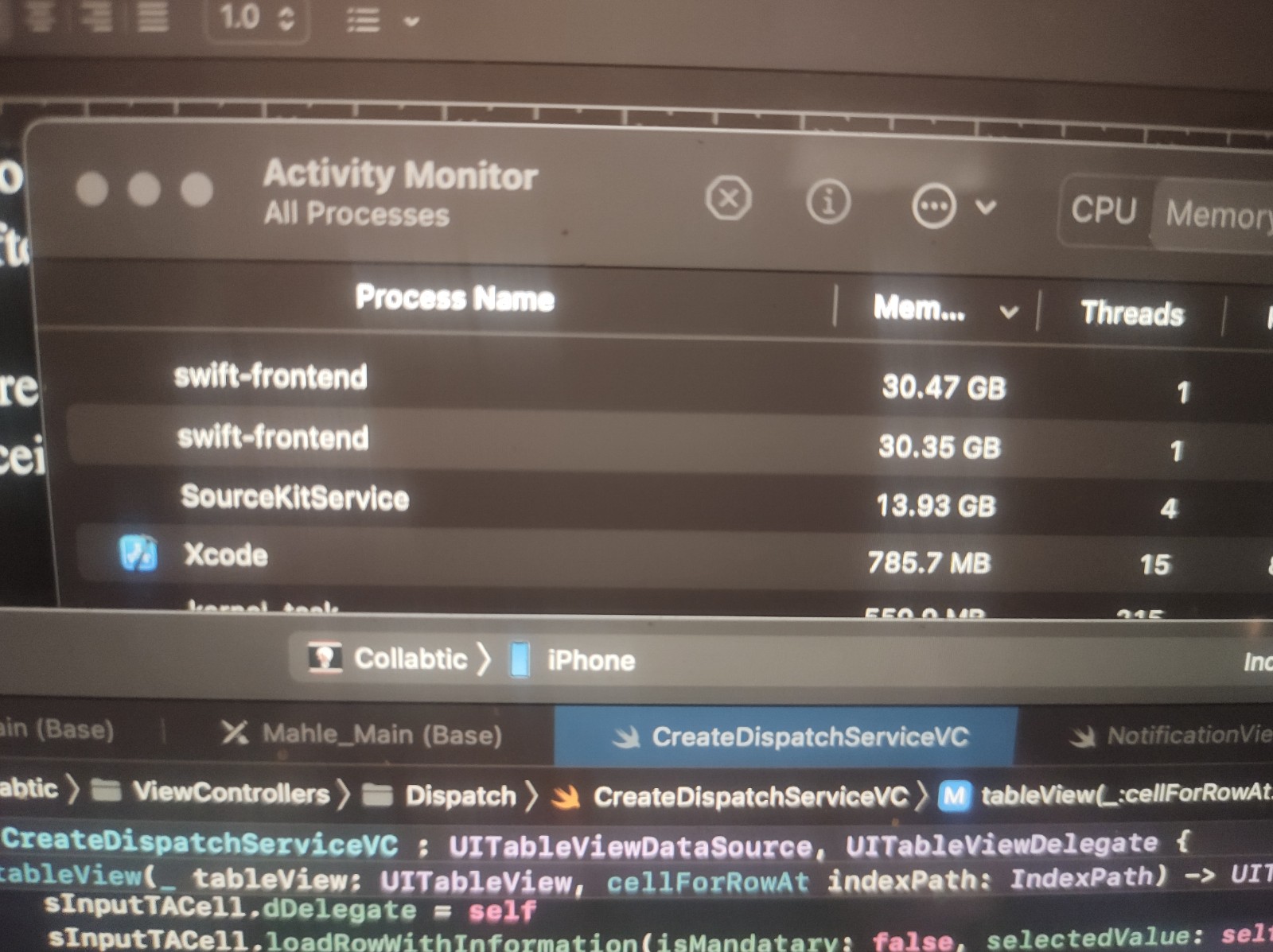Sort by the Process Name column header
Image resolution: width=1273 pixels, height=952 pixels.
click(454, 297)
